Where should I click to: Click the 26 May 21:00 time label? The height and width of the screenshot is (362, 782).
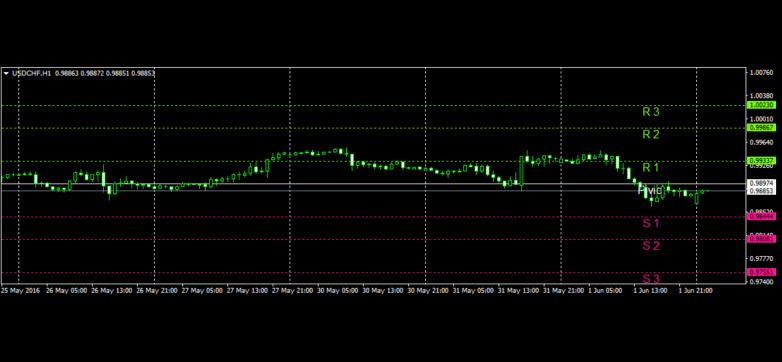coord(157,290)
